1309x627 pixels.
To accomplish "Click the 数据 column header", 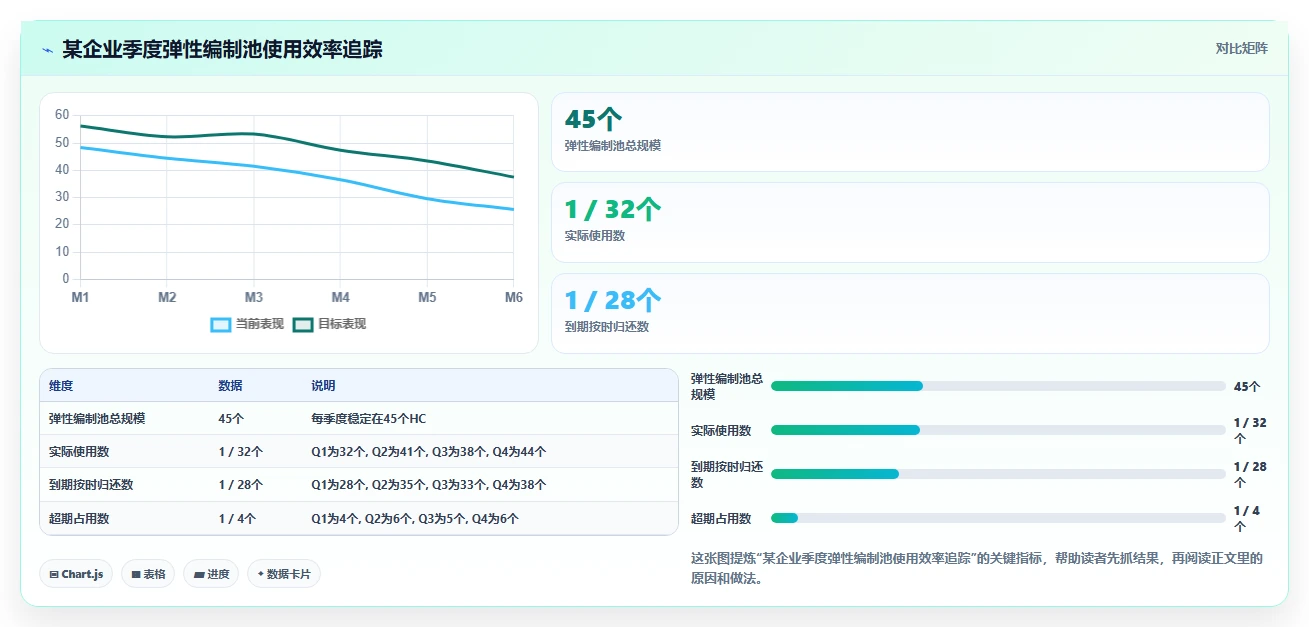I will coord(230,386).
